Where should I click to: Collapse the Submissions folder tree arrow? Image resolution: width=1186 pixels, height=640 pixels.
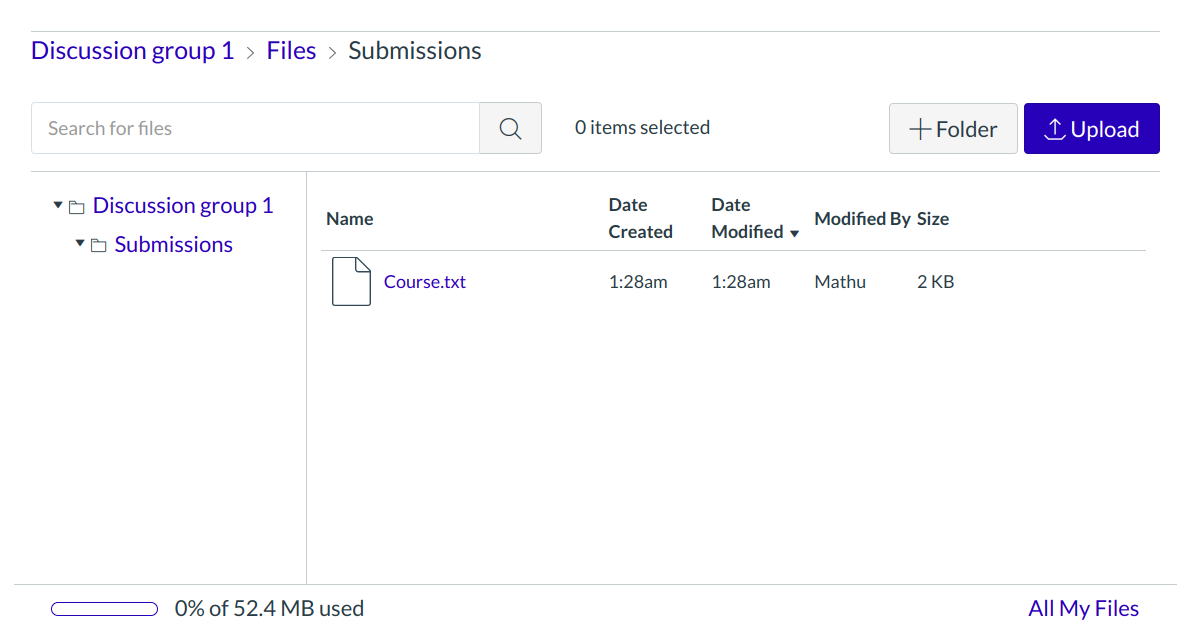80,244
